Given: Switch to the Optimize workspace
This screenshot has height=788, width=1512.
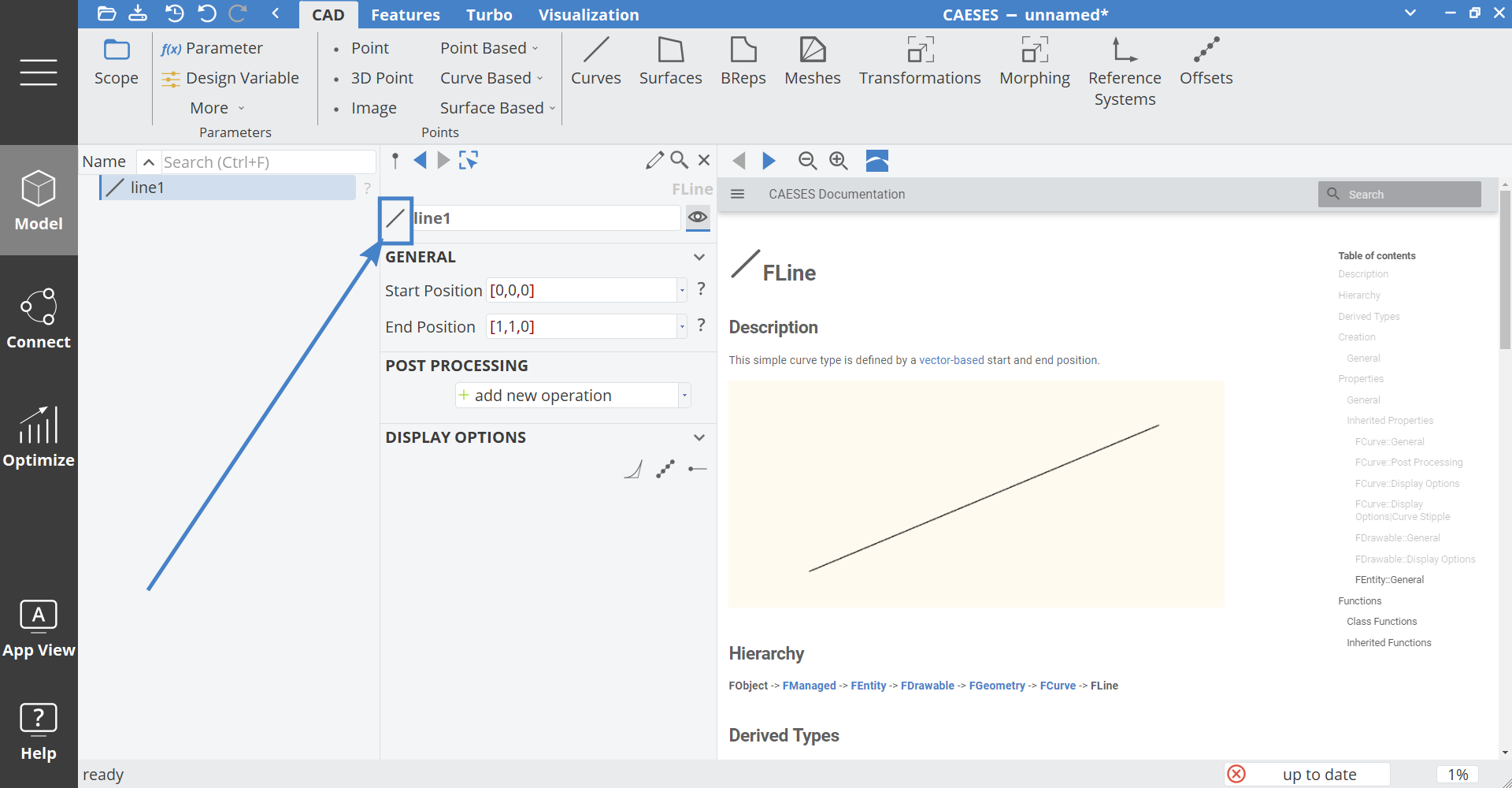Looking at the screenshot, I should (x=39, y=437).
